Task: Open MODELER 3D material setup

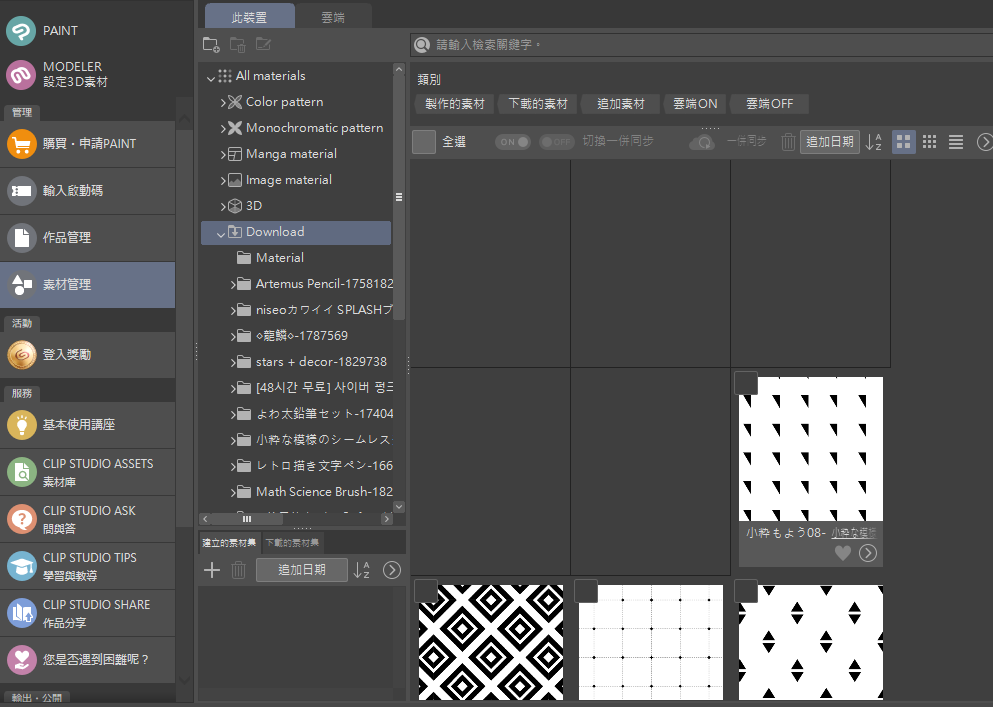Action: (87, 74)
